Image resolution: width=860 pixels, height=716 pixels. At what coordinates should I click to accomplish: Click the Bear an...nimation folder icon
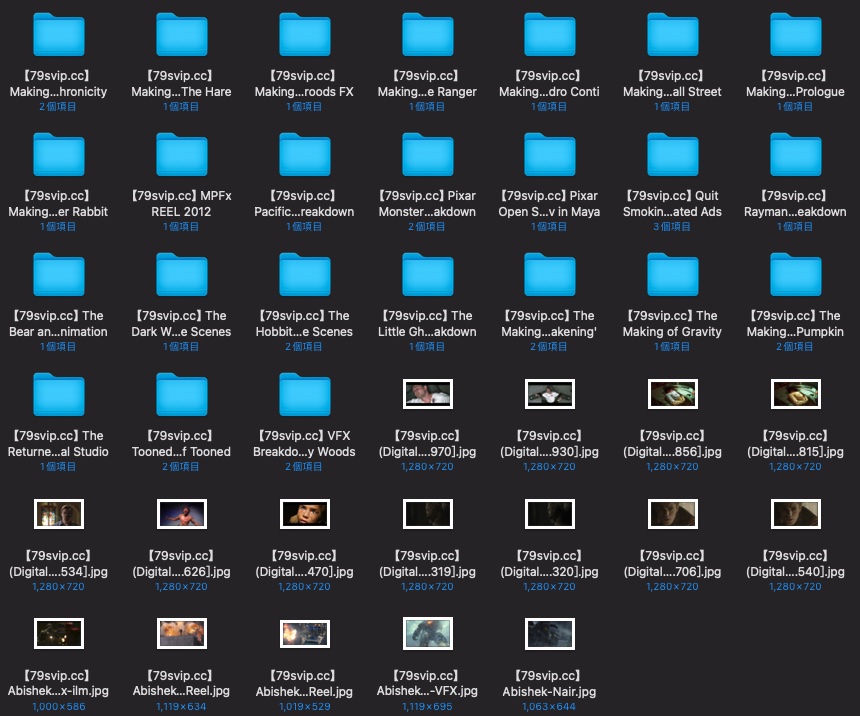point(59,275)
